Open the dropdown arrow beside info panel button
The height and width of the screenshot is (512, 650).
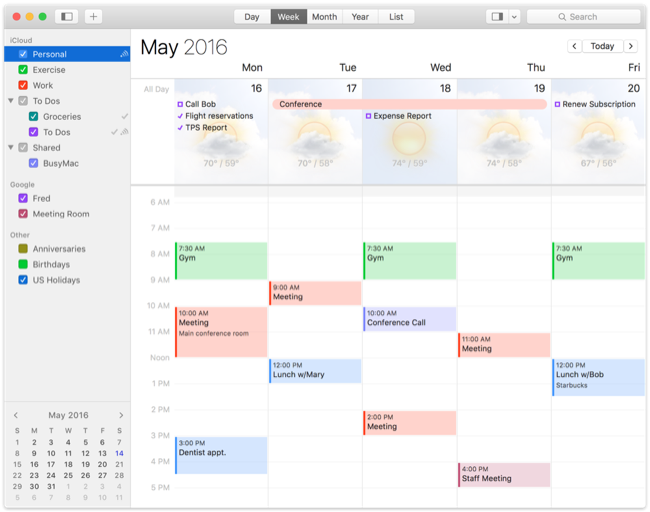coord(514,17)
